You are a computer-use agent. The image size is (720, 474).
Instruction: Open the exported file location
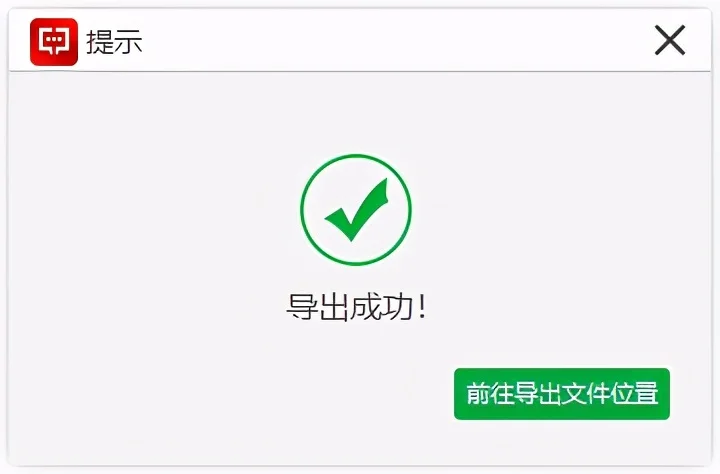562,394
